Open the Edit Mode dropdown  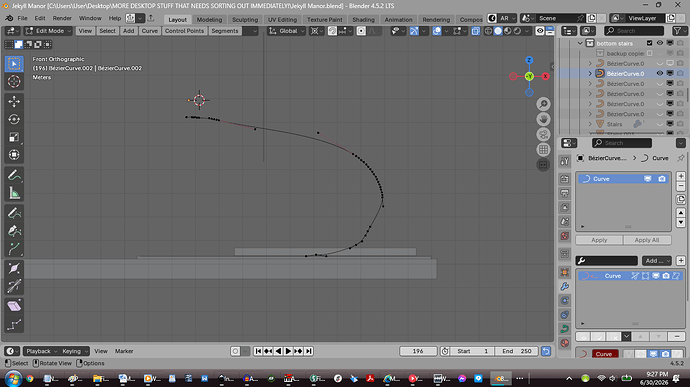coord(48,31)
